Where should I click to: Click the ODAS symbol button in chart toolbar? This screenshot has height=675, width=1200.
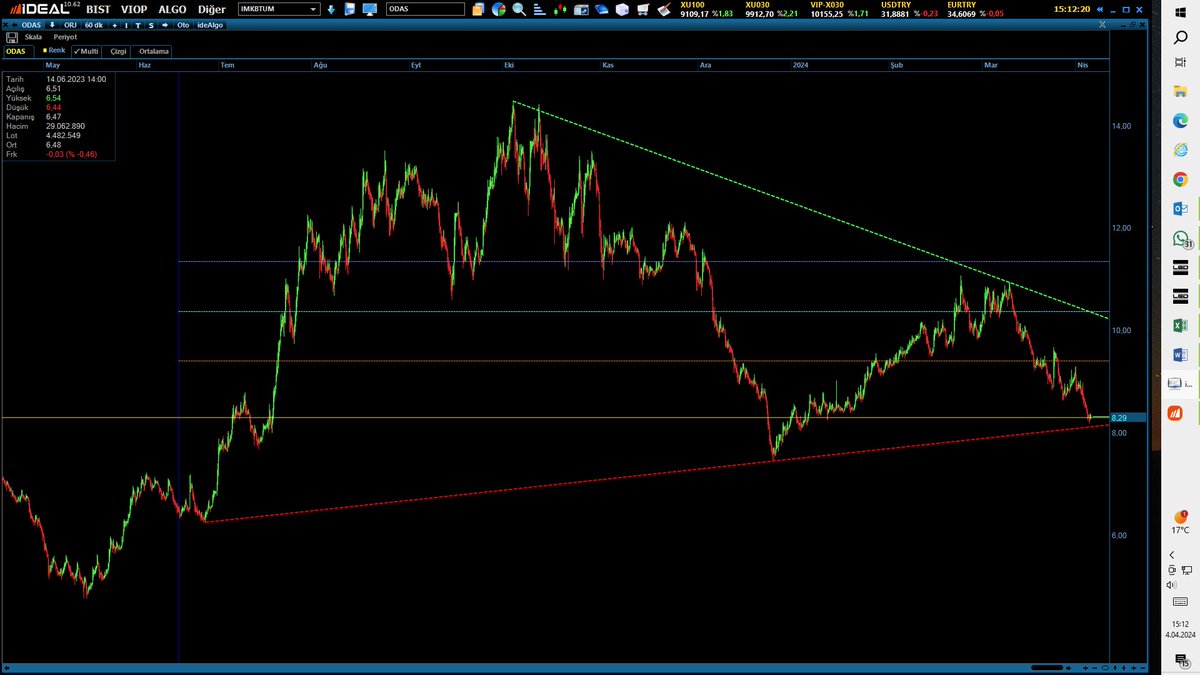[x=31, y=25]
